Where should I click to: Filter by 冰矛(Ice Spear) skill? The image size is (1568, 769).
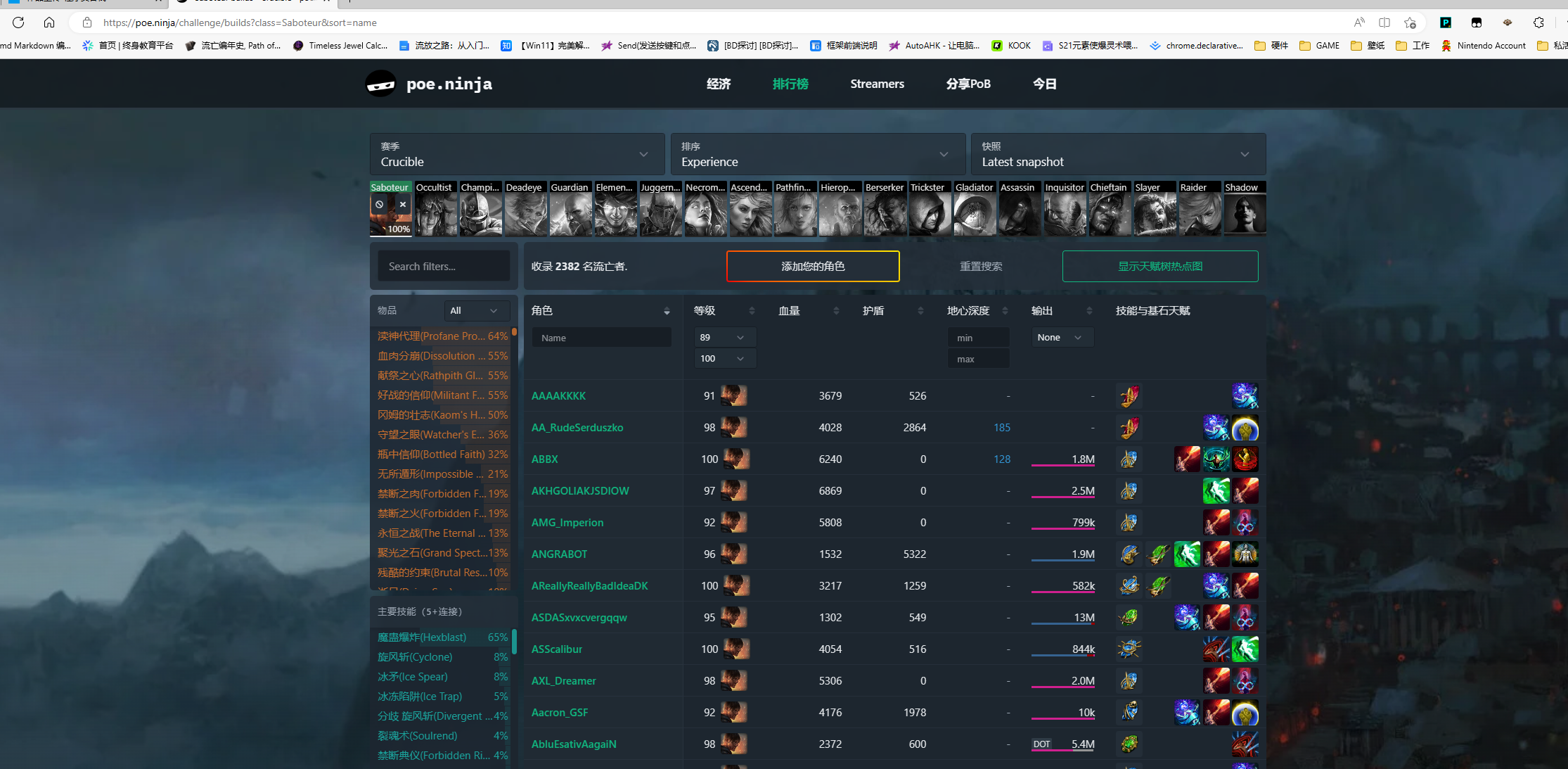point(442,676)
